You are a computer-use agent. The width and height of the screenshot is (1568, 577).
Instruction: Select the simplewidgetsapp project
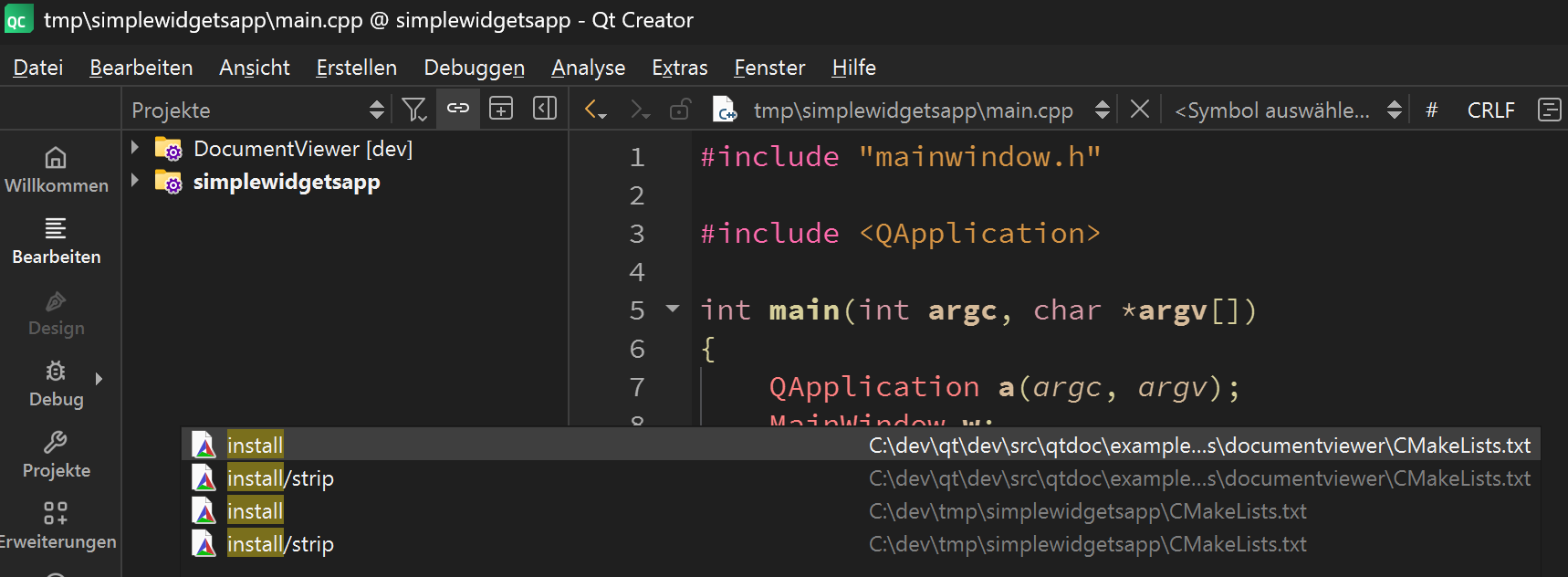click(287, 182)
